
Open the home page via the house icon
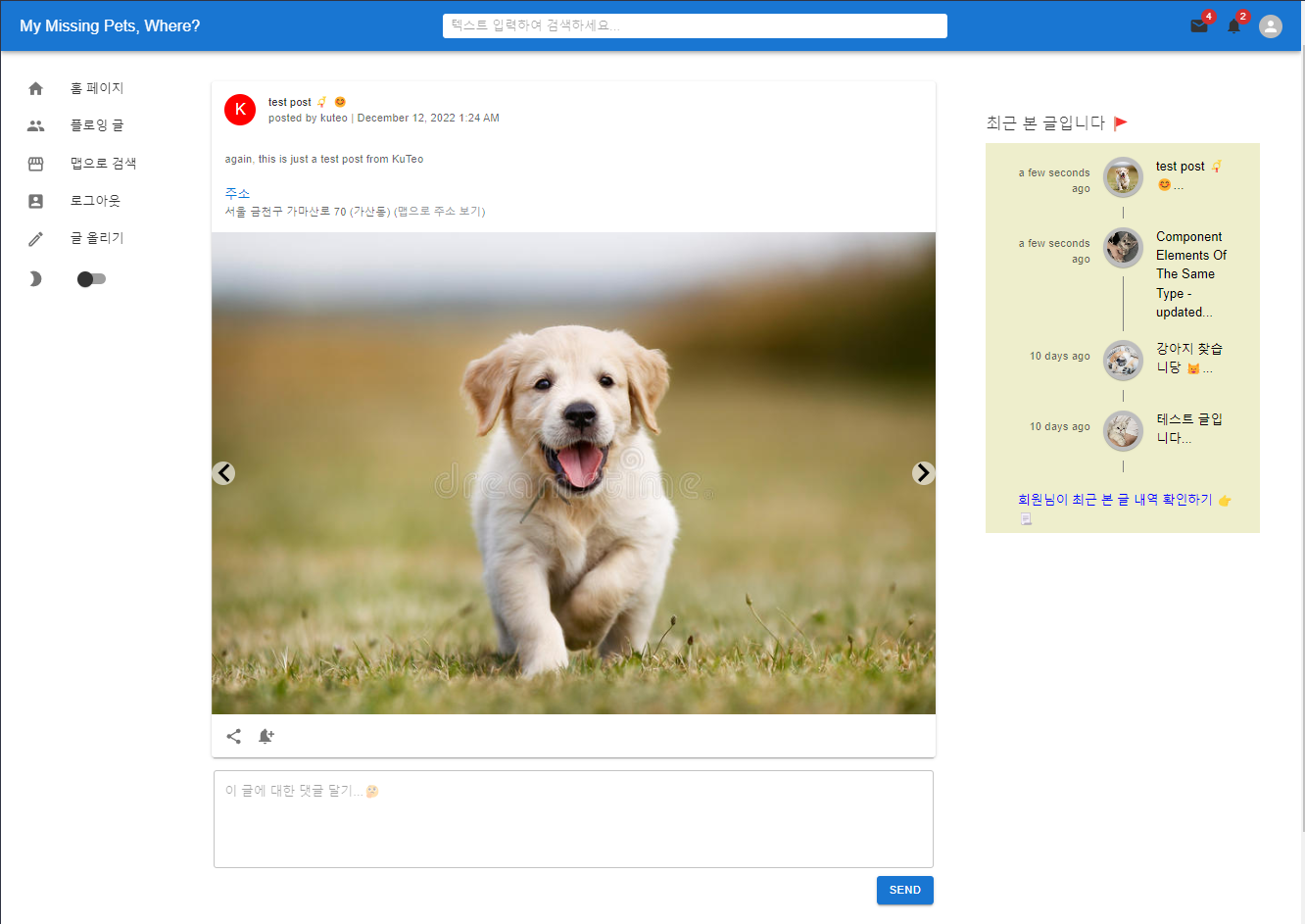pyautogui.click(x=35, y=87)
